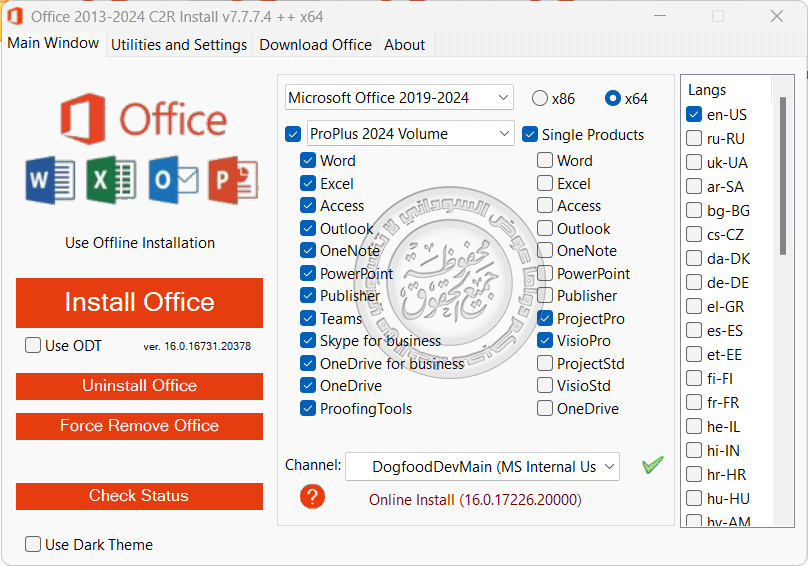Click the red question mark help icon
Image resolution: width=808 pixels, height=566 pixels.
tap(313, 497)
